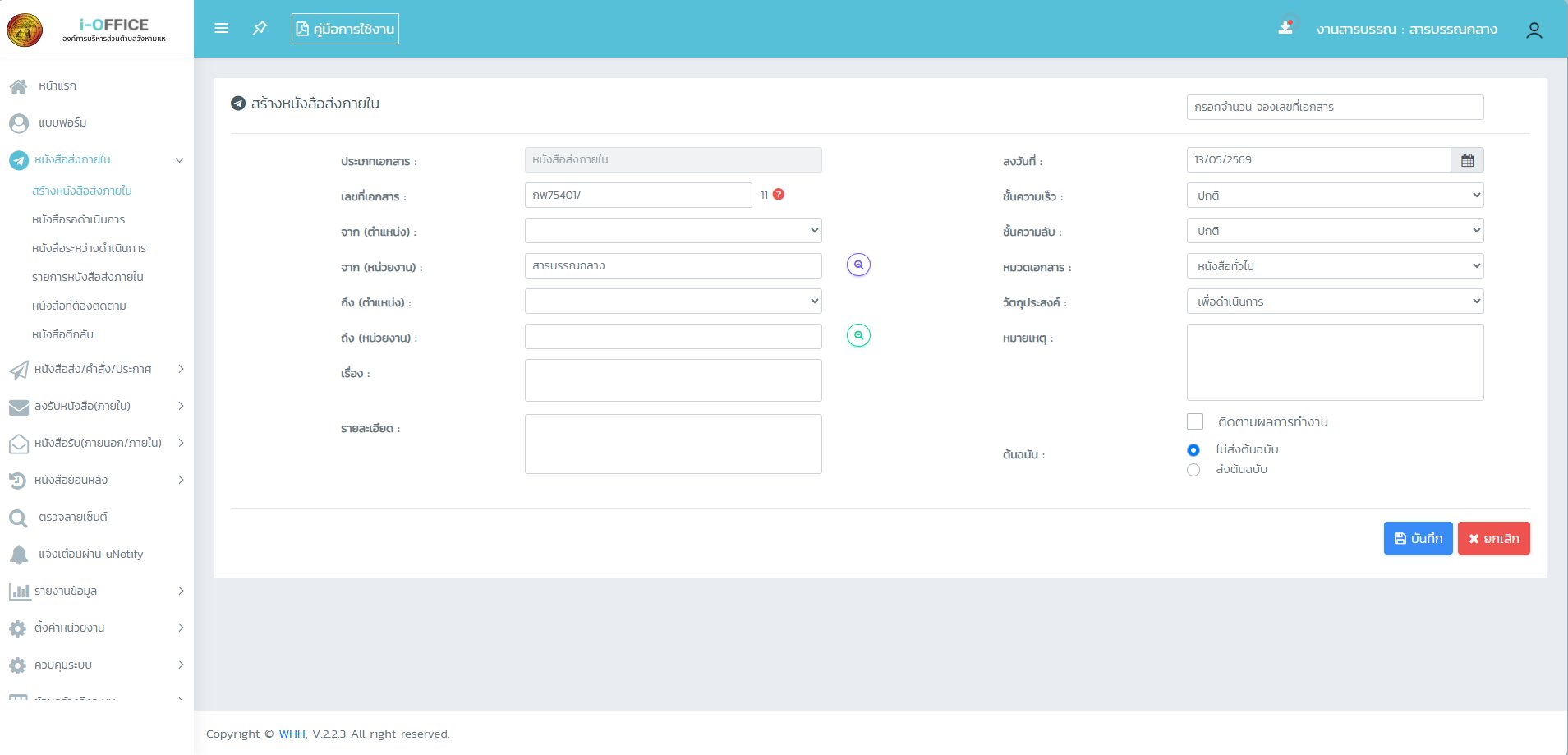
Task: Open the download notification icon in header
Action: click(x=1285, y=28)
